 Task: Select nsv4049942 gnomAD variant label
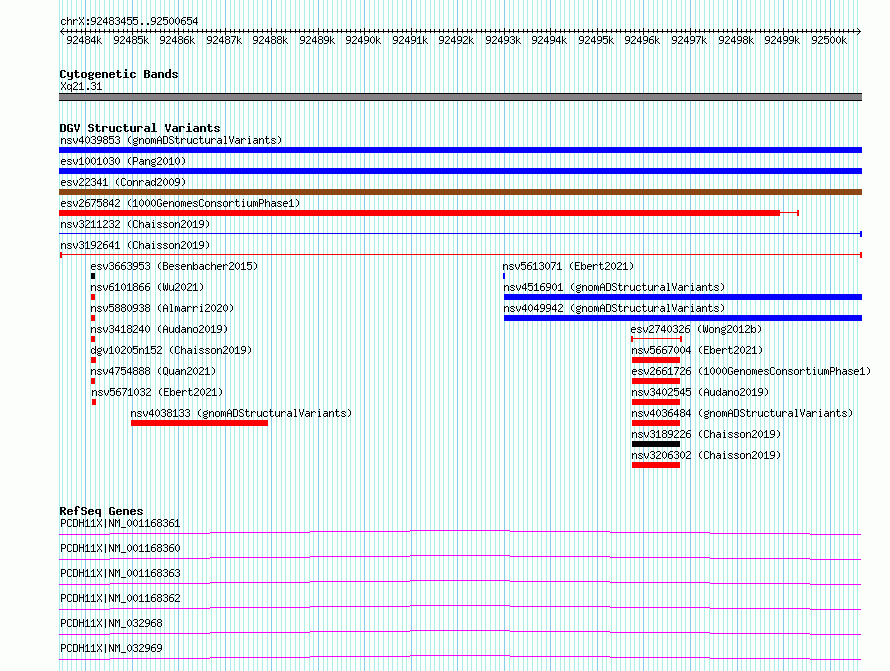pyautogui.click(x=614, y=308)
